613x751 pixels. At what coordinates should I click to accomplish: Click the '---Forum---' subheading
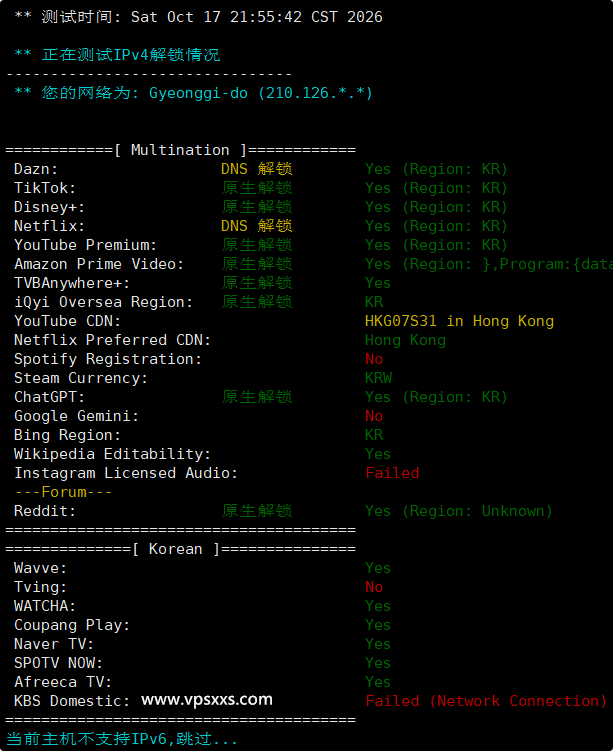tap(63, 492)
